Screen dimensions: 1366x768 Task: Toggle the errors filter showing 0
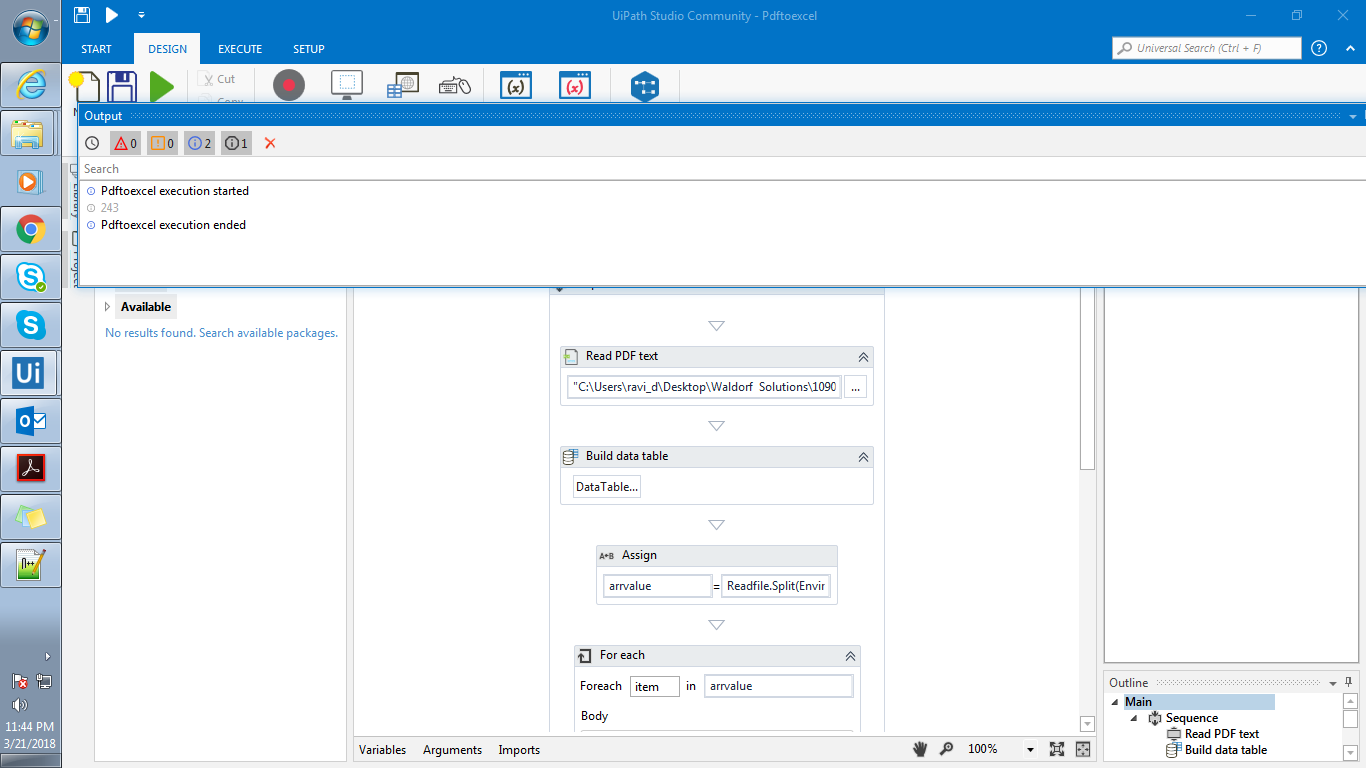point(125,143)
